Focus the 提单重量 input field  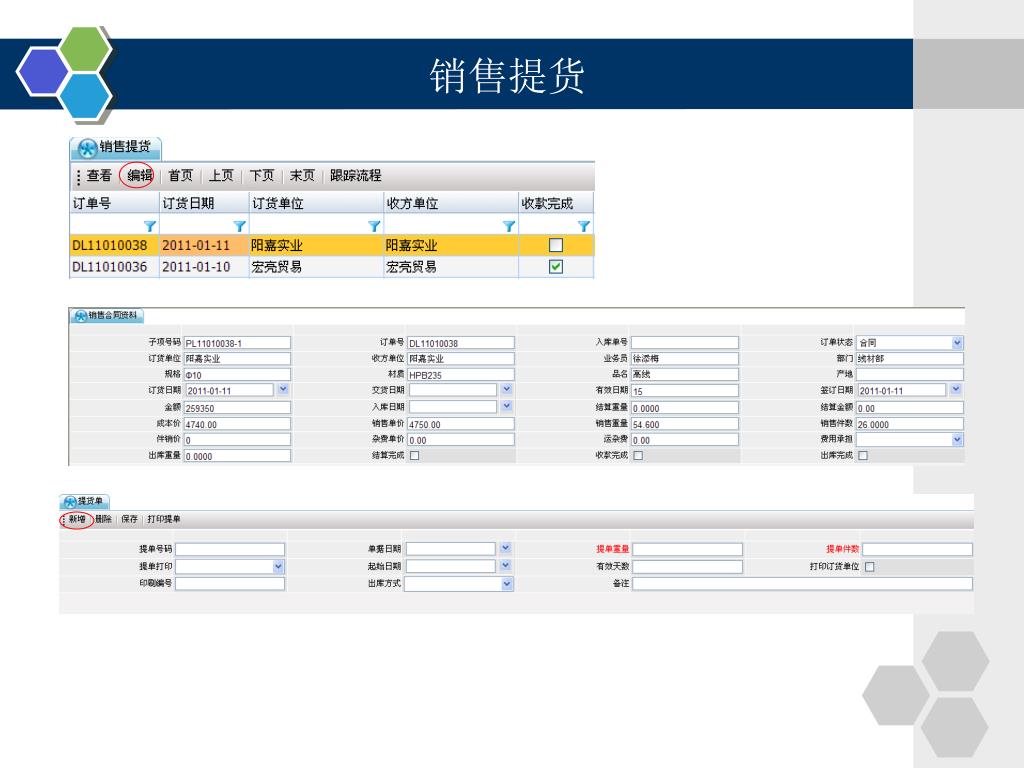pos(688,549)
